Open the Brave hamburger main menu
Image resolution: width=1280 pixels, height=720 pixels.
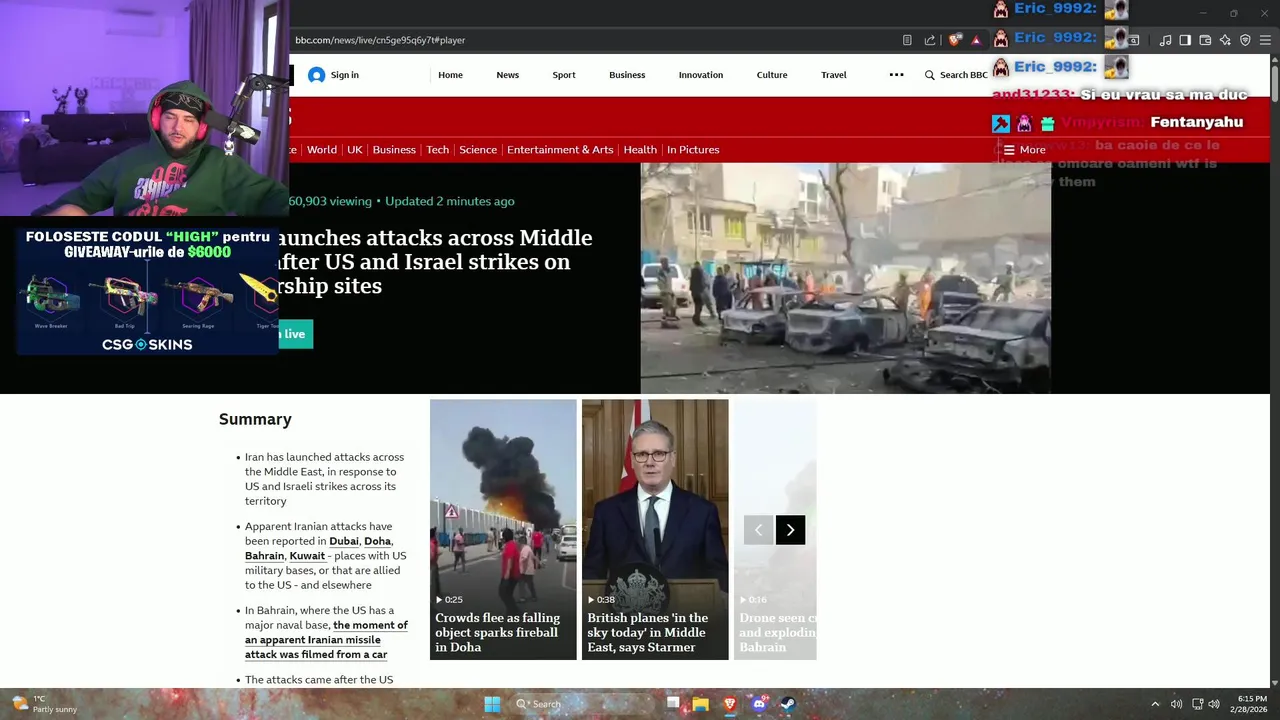pyautogui.click(x=1265, y=40)
